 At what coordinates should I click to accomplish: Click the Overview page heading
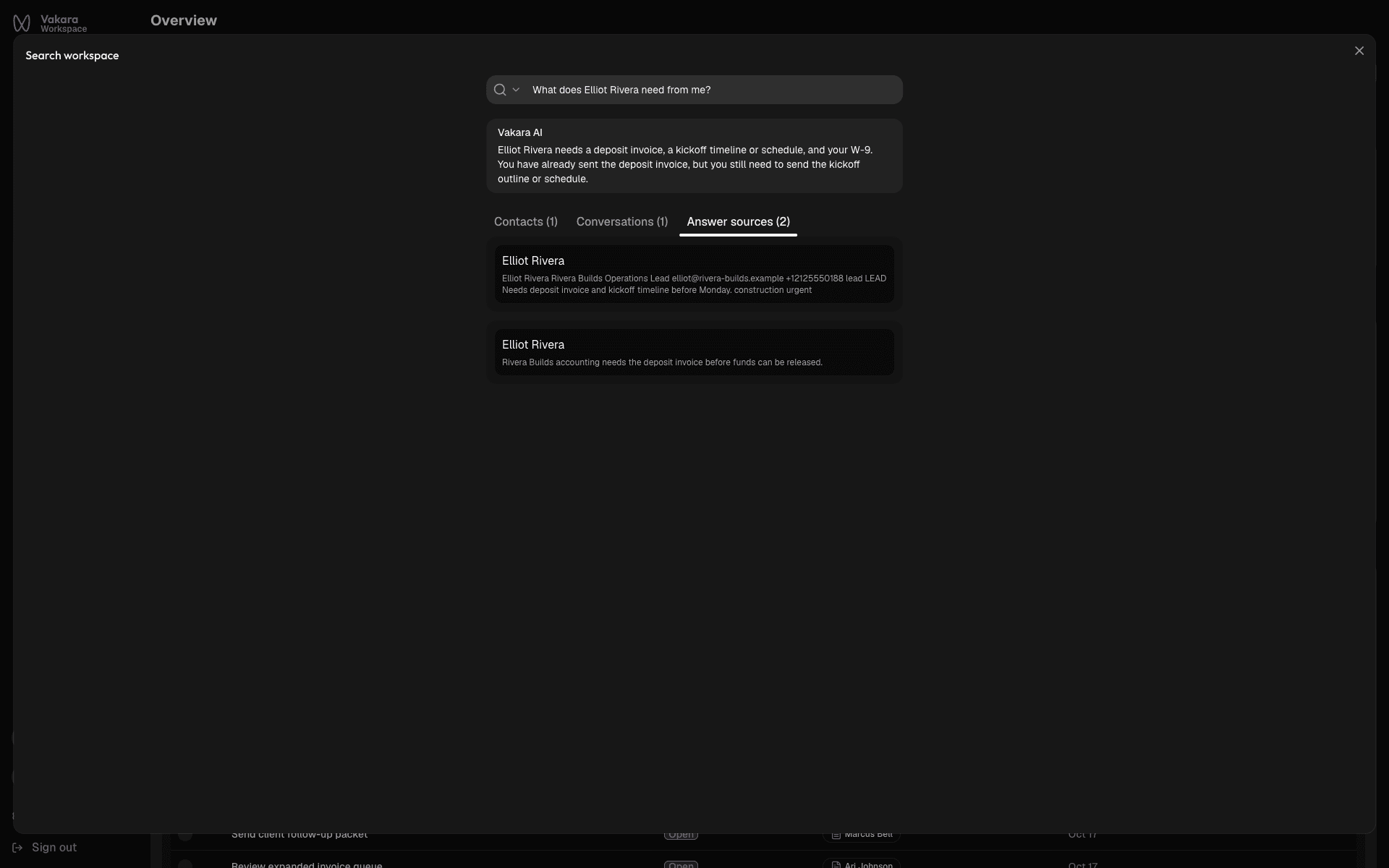(x=184, y=20)
